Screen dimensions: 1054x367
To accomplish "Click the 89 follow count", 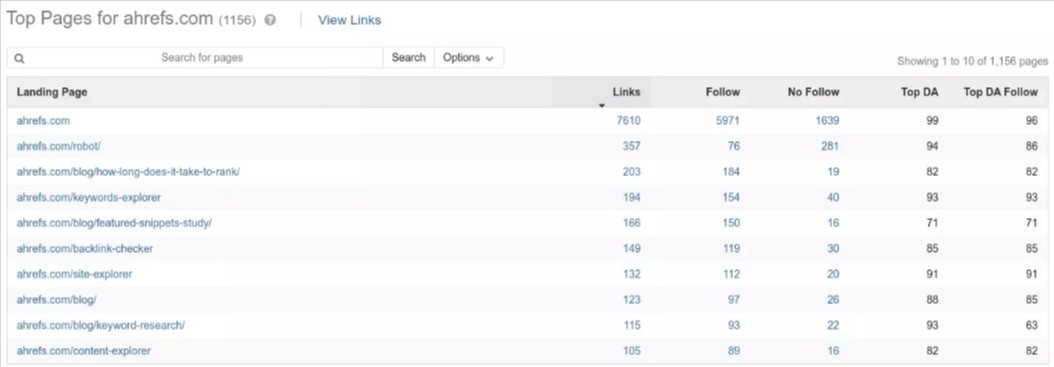I will (733, 351).
